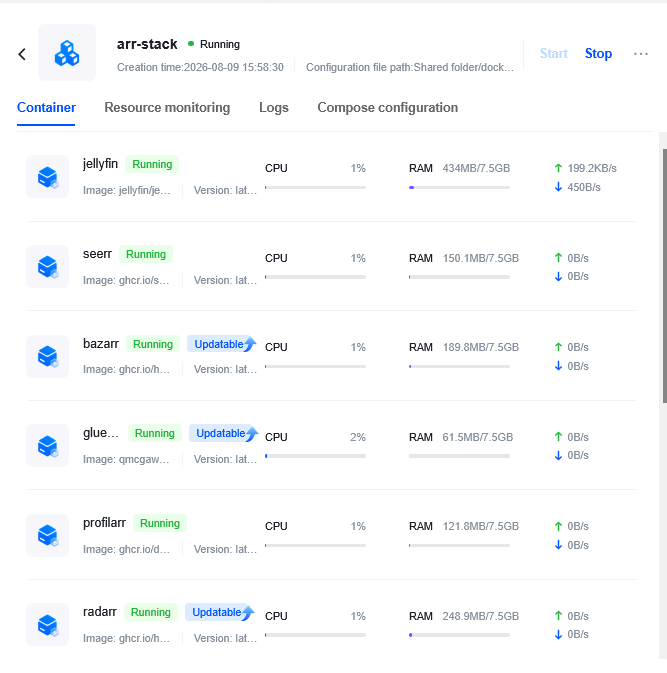Click the Updatable badge on radarr
The width and height of the screenshot is (667, 673).
click(x=220, y=612)
